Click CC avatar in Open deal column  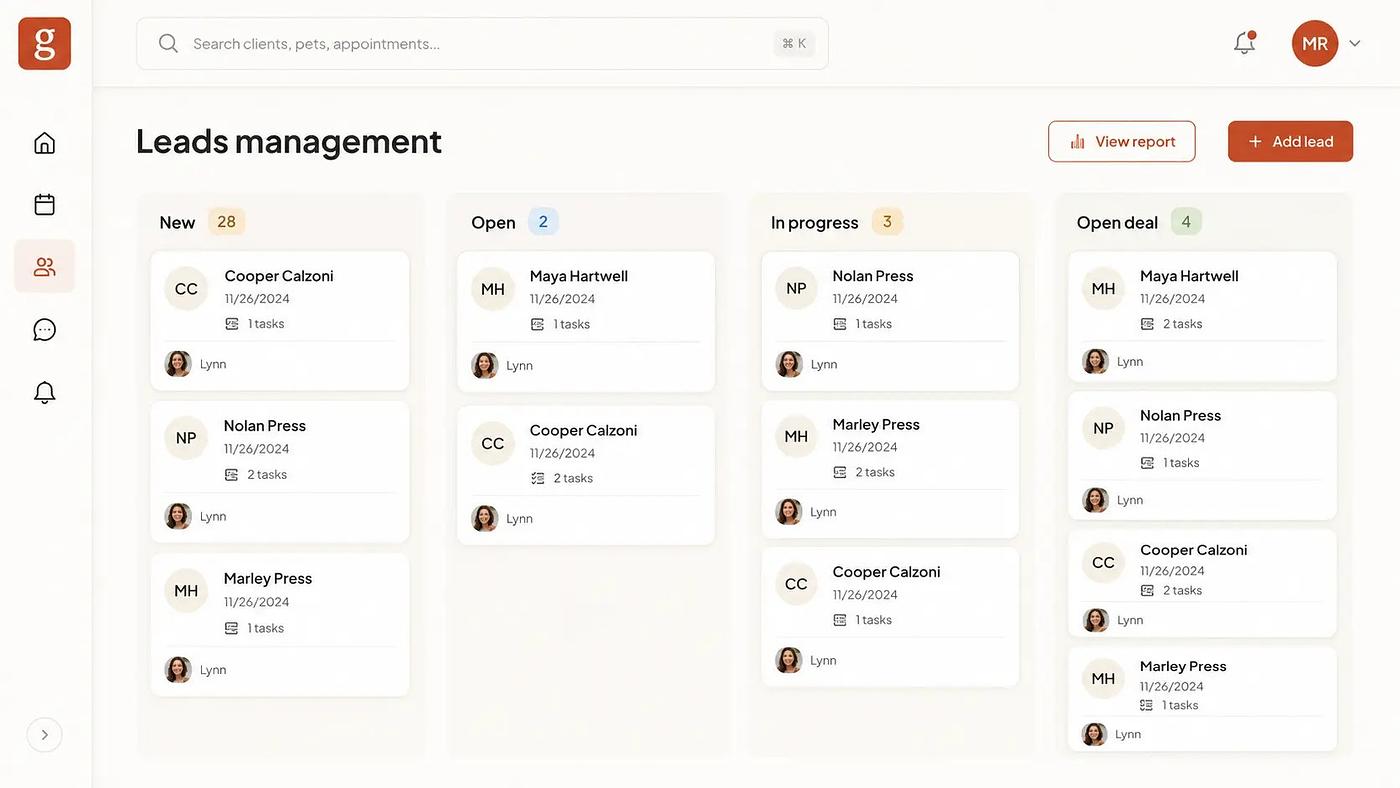pos(1103,563)
